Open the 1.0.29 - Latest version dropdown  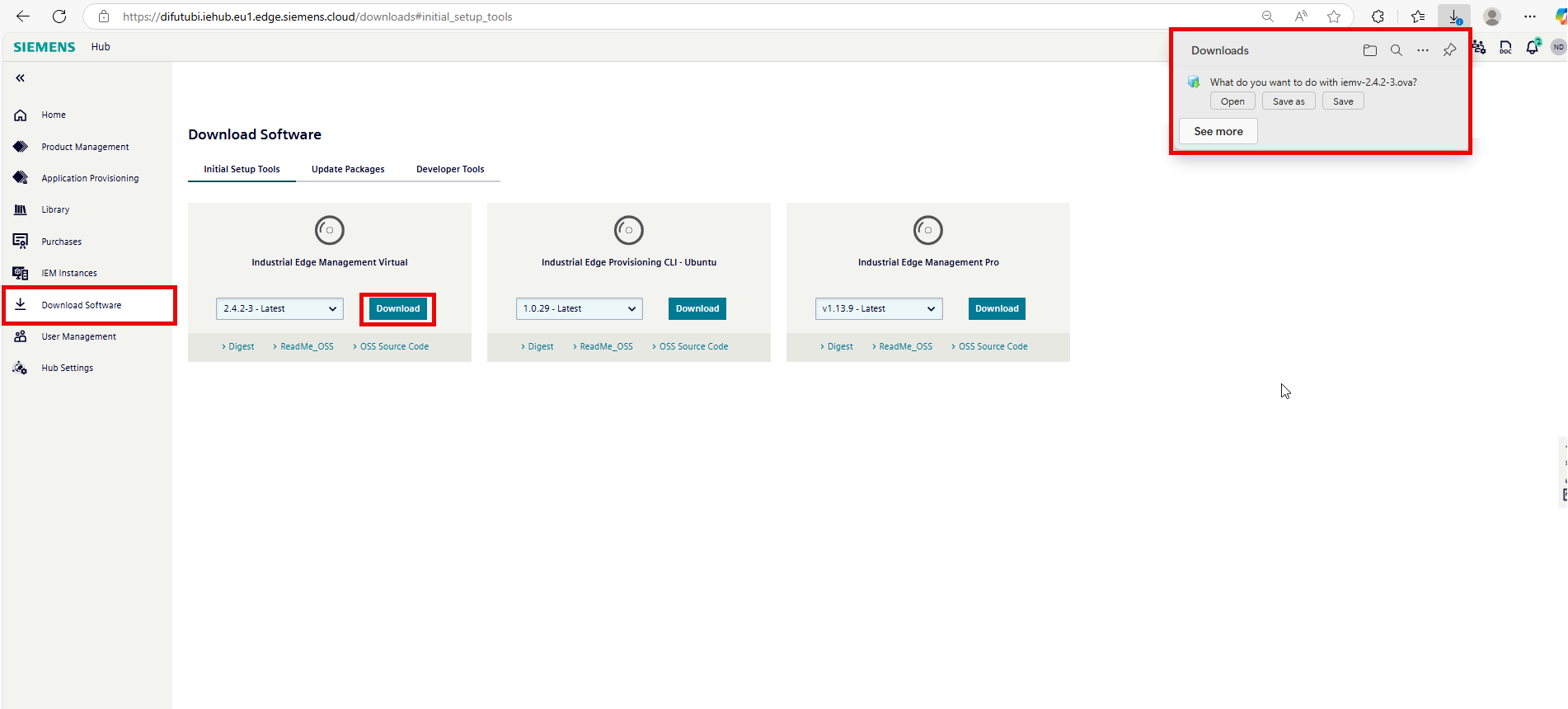point(579,309)
